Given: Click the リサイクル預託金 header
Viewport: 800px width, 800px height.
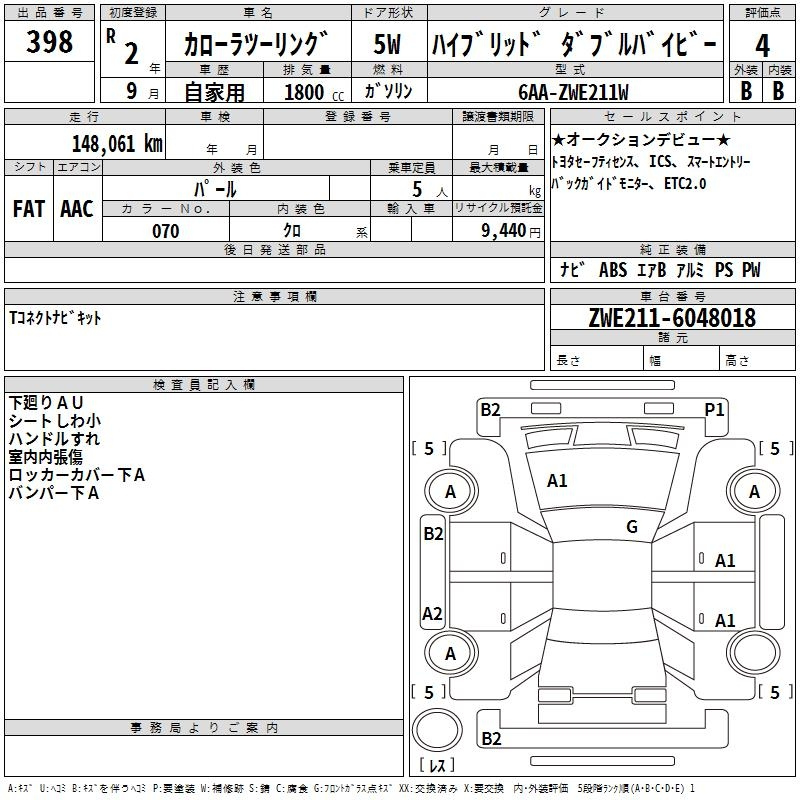Looking at the screenshot, I should coord(498,208).
